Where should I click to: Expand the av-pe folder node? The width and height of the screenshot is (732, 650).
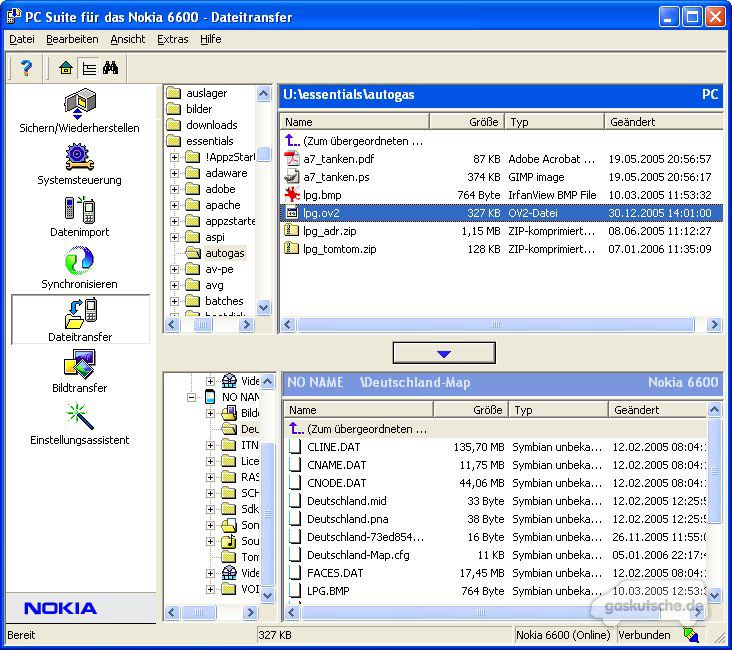coord(174,269)
